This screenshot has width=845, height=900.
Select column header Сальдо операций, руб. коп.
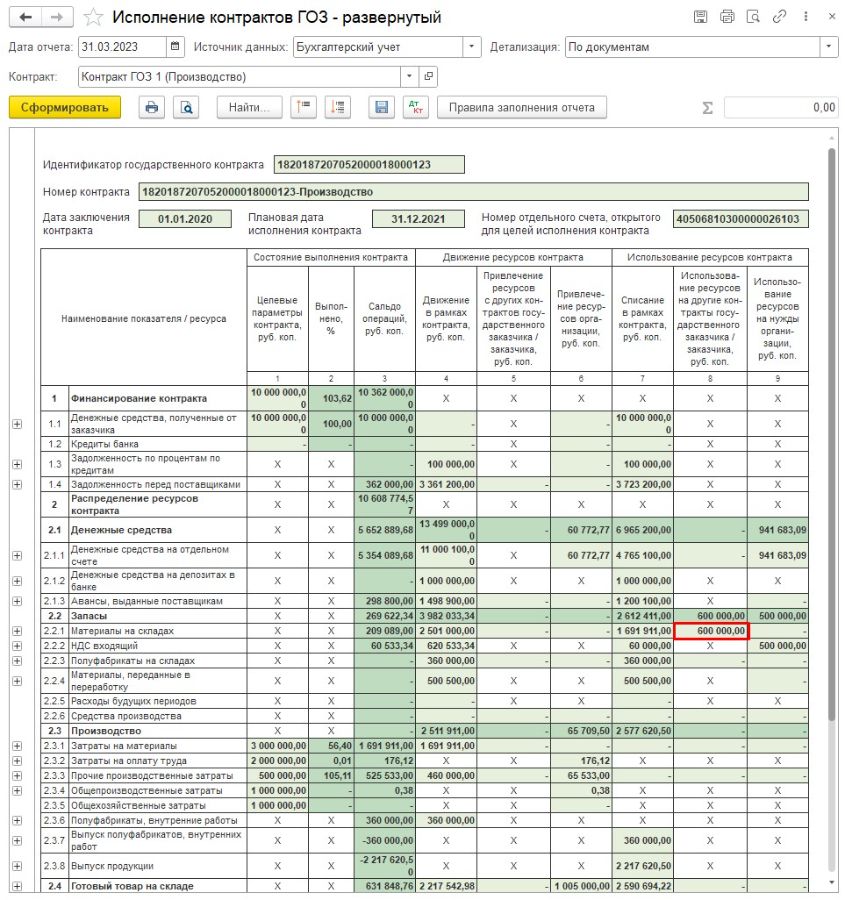[x=385, y=319]
